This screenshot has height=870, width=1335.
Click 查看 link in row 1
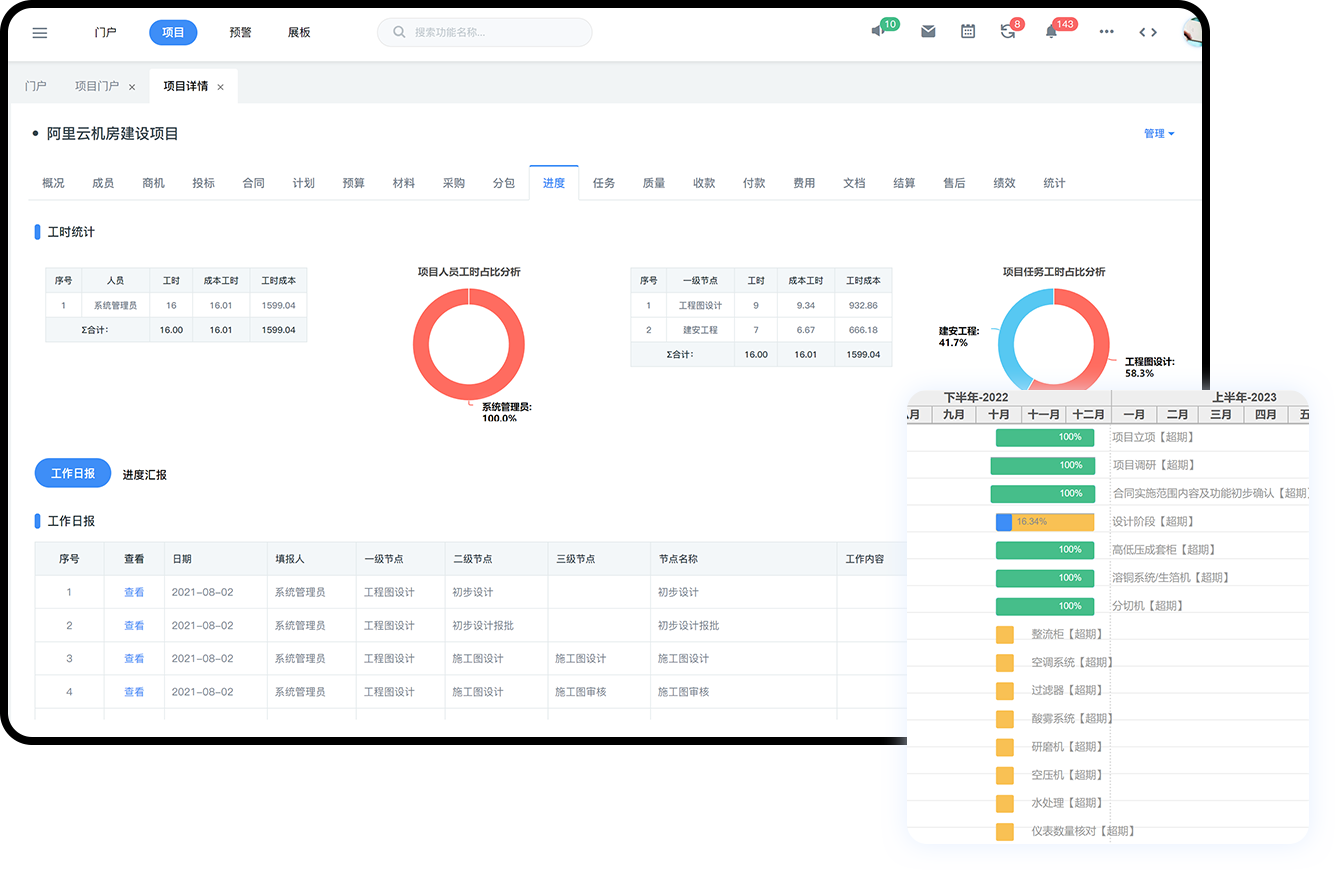coord(134,592)
